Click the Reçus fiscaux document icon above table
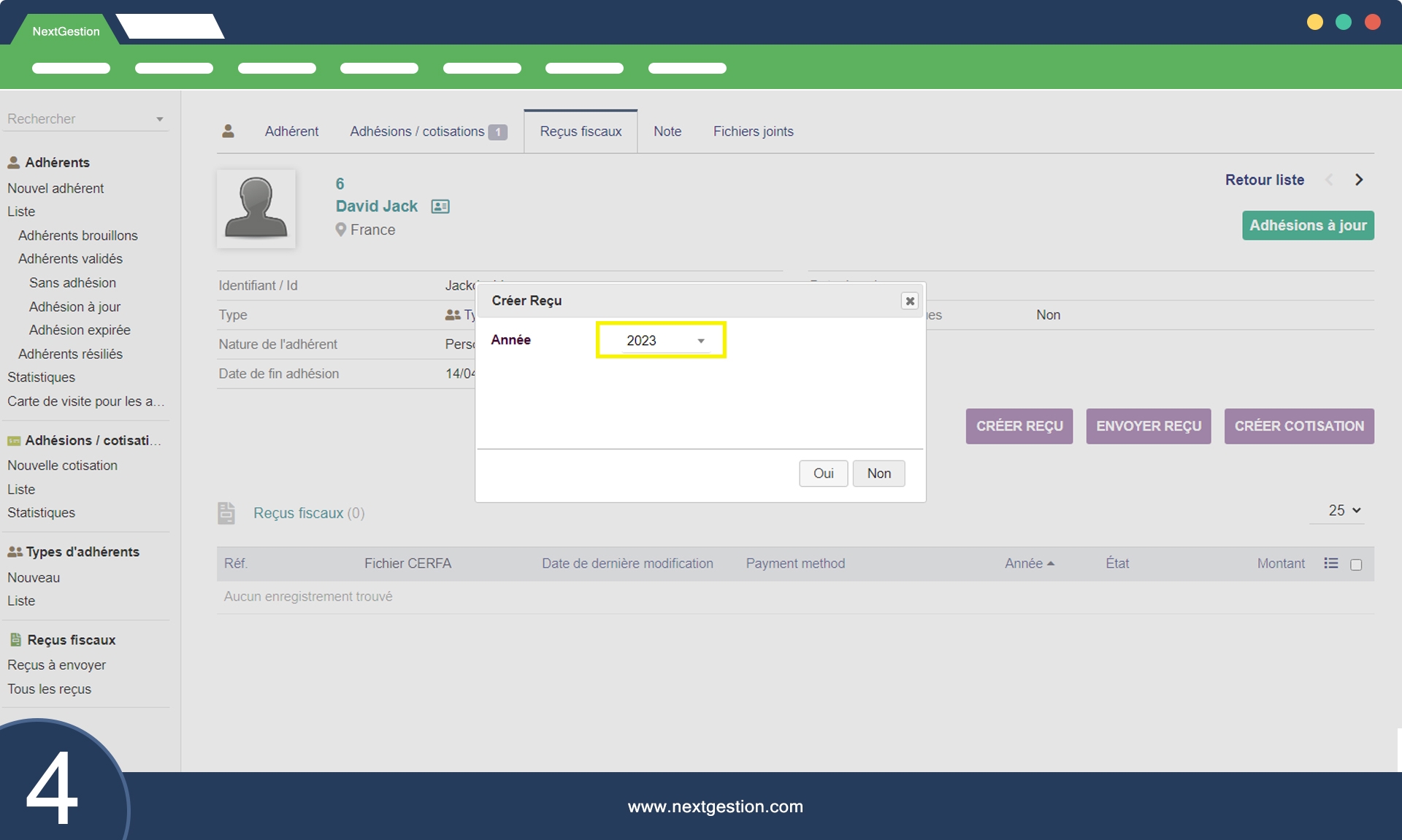This screenshot has height=840, width=1402. pos(226,513)
